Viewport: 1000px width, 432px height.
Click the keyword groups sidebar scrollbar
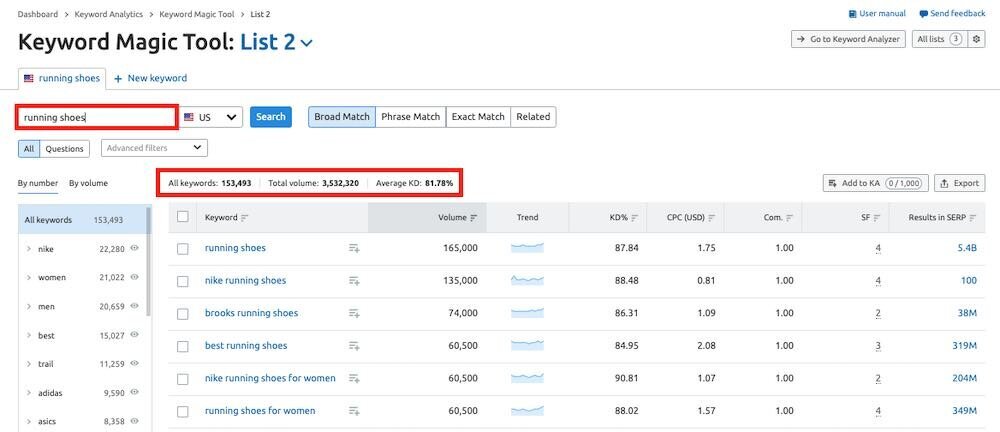pyautogui.click(x=149, y=262)
